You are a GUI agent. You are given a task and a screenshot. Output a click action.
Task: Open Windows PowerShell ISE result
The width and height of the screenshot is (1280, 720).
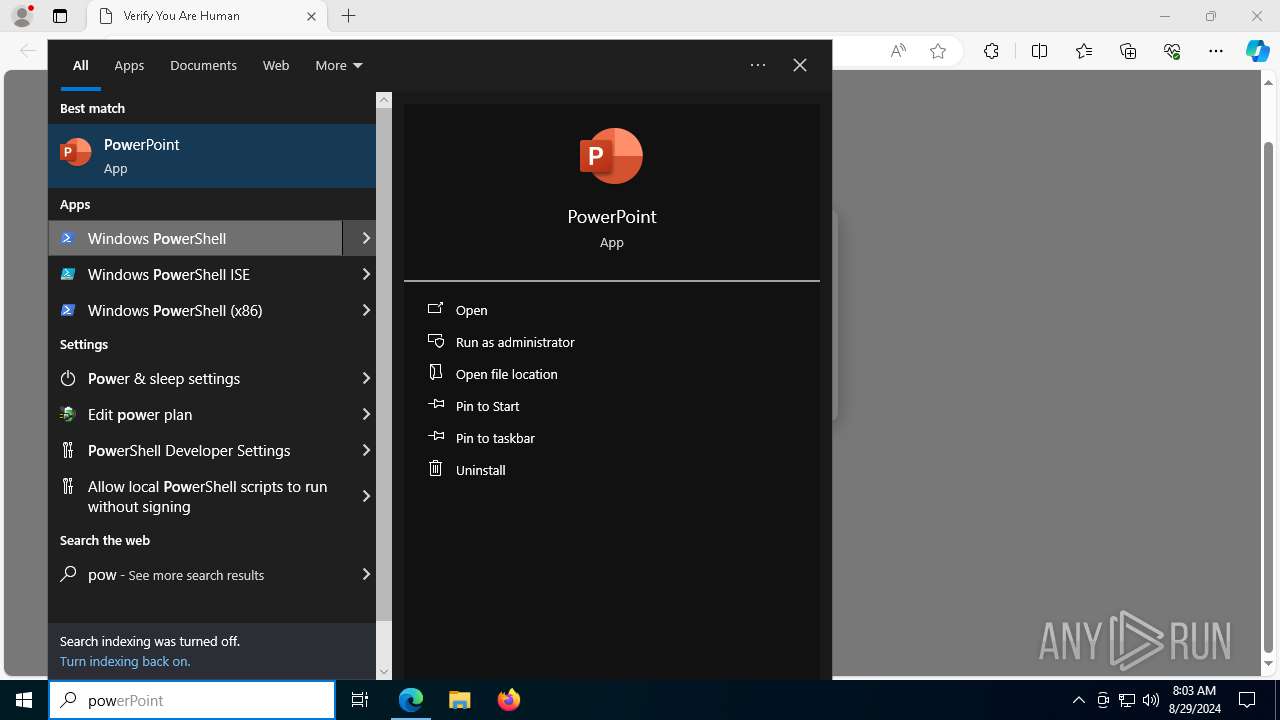tap(195, 274)
